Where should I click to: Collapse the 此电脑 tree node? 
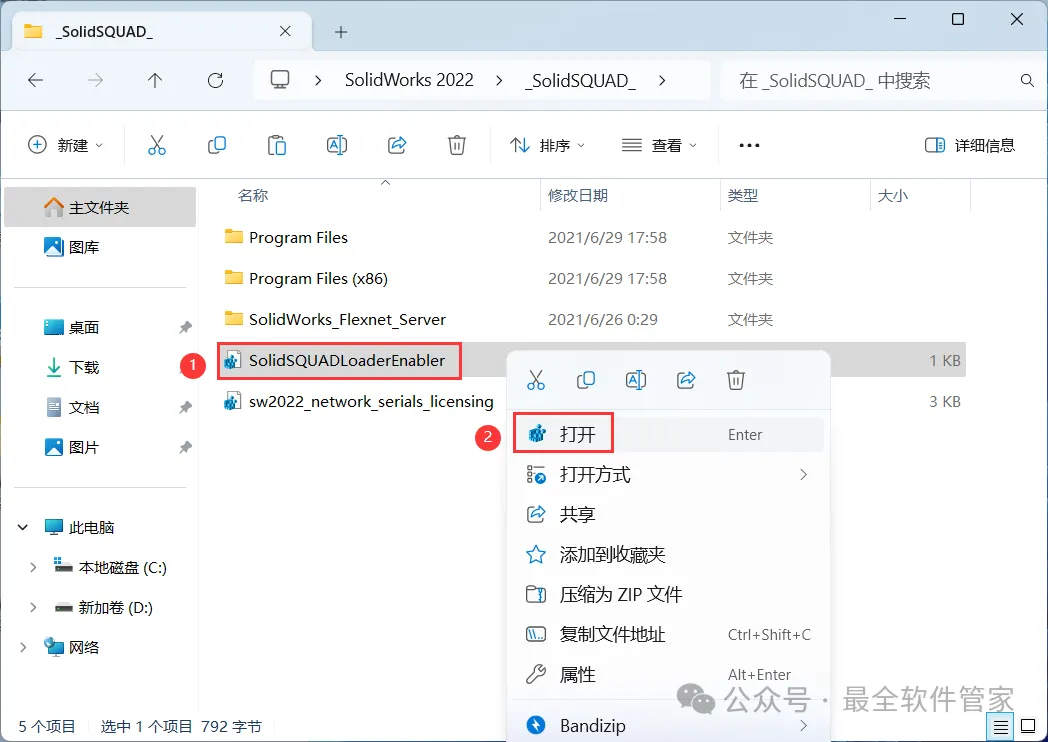23,527
